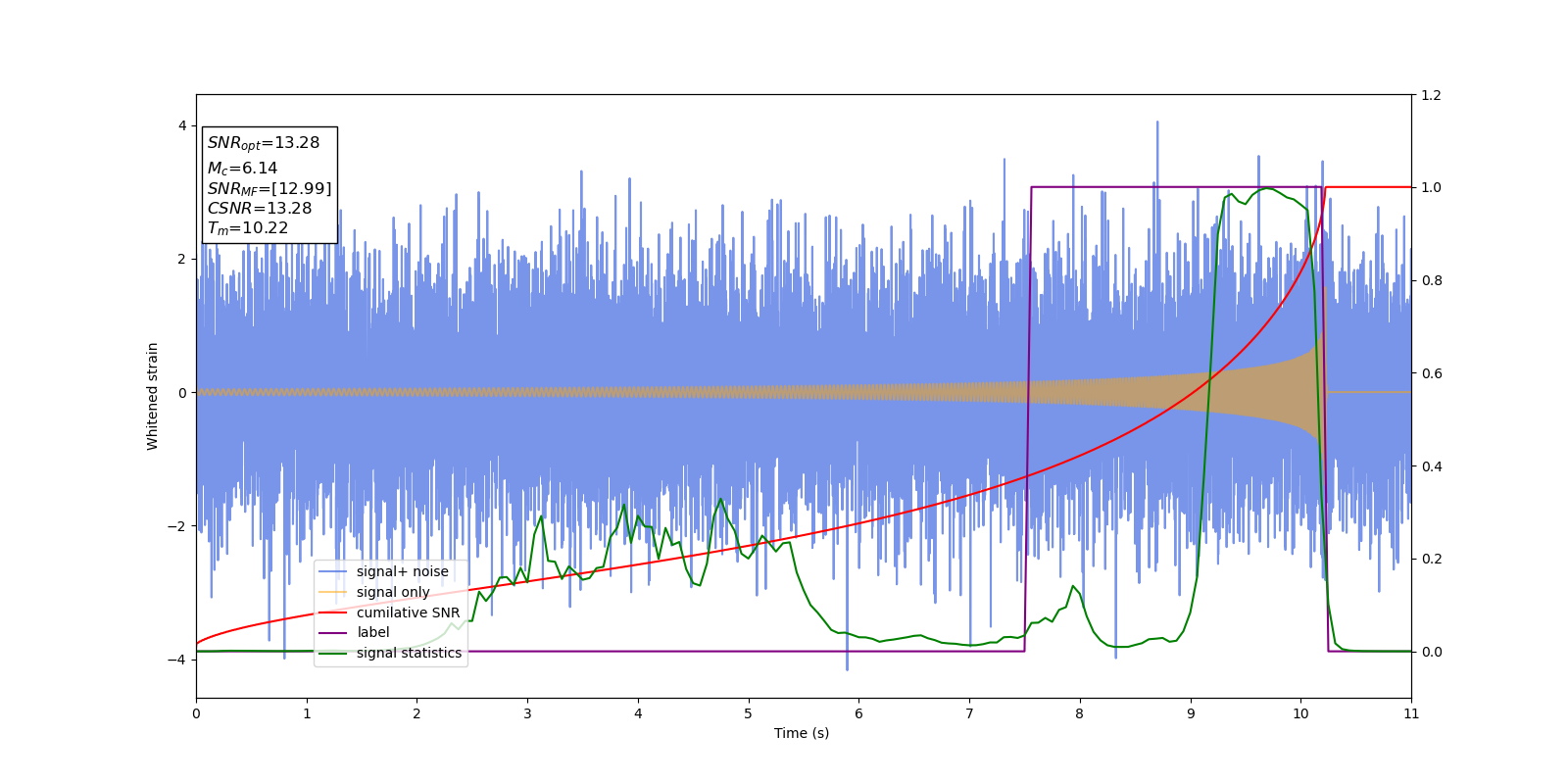
Task: Click the right-axis tick label 1.2
Action: (x=1431, y=95)
